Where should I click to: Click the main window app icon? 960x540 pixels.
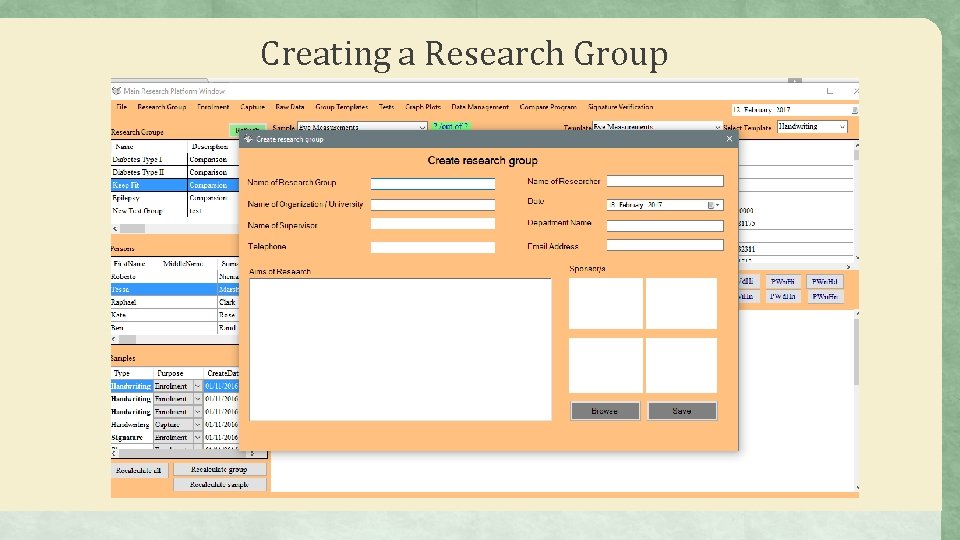click(116, 91)
